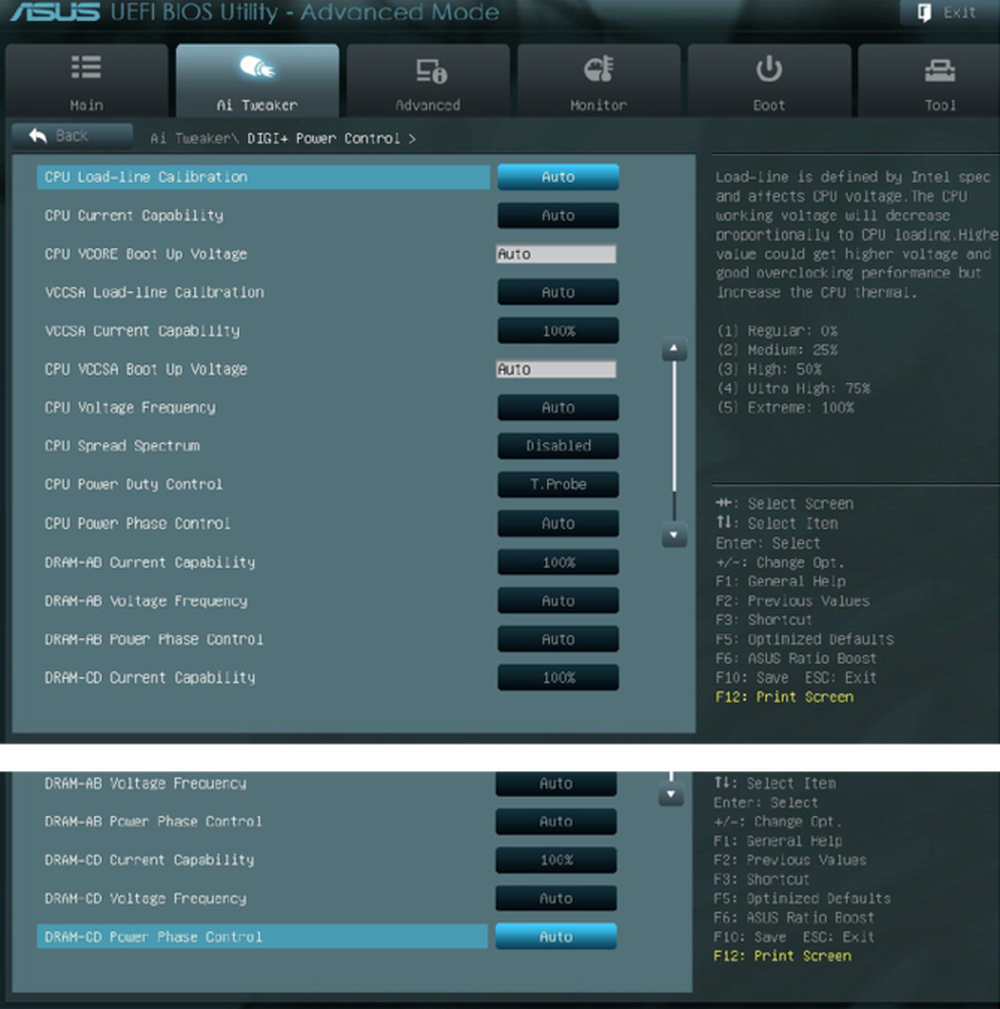The height and width of the screenshot is (1009, 1000).
Task: Click CPU VCCSA Boot Up Voltage field
Action: point(556,369)
